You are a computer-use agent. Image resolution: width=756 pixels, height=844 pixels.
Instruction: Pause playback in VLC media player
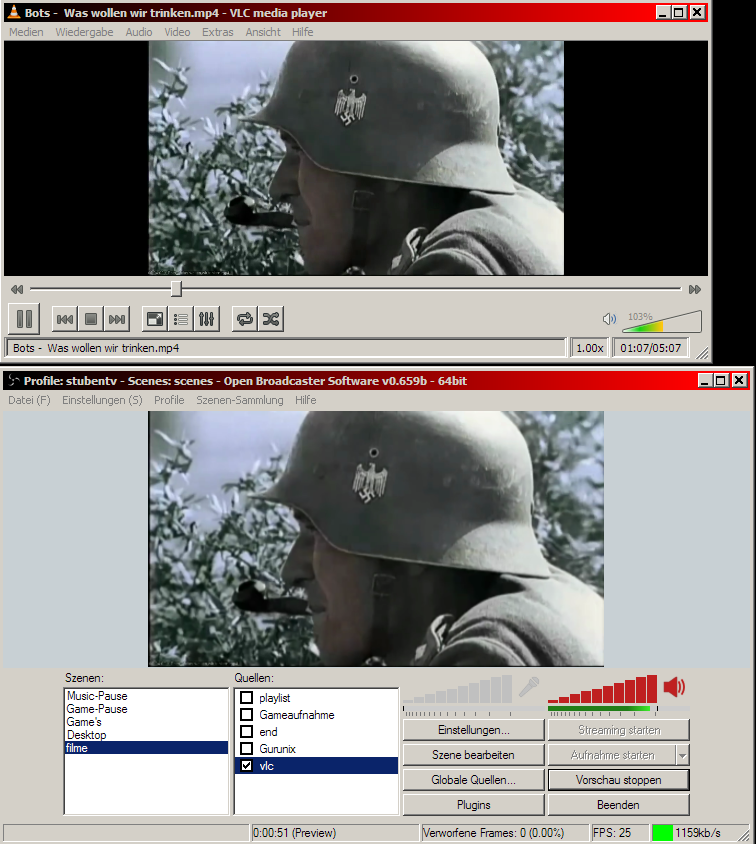click(24, 319)
